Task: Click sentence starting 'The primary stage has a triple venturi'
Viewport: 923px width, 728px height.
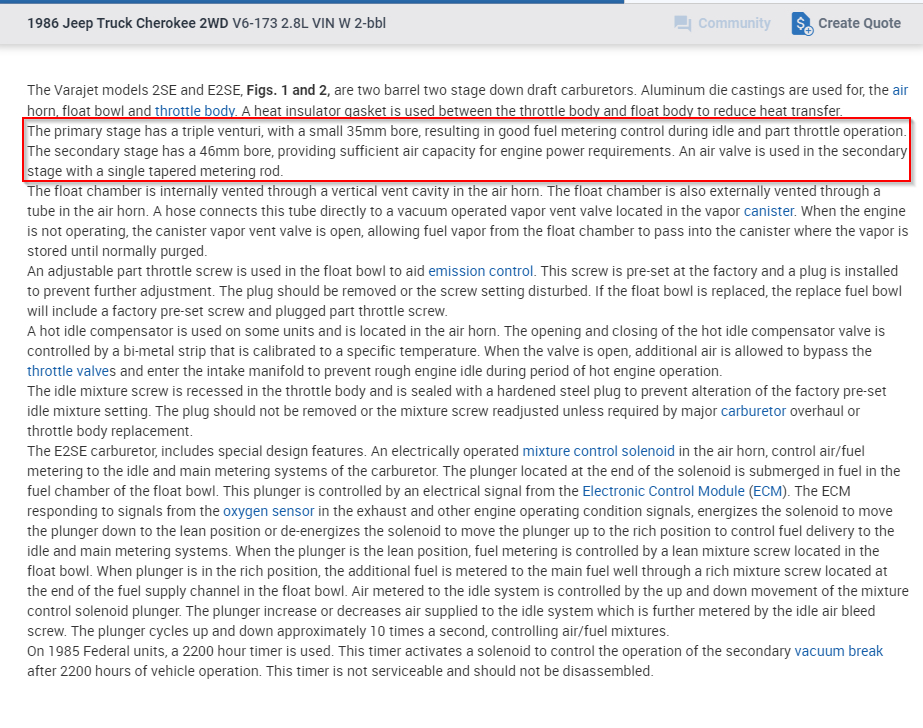Action: [466, 131]
